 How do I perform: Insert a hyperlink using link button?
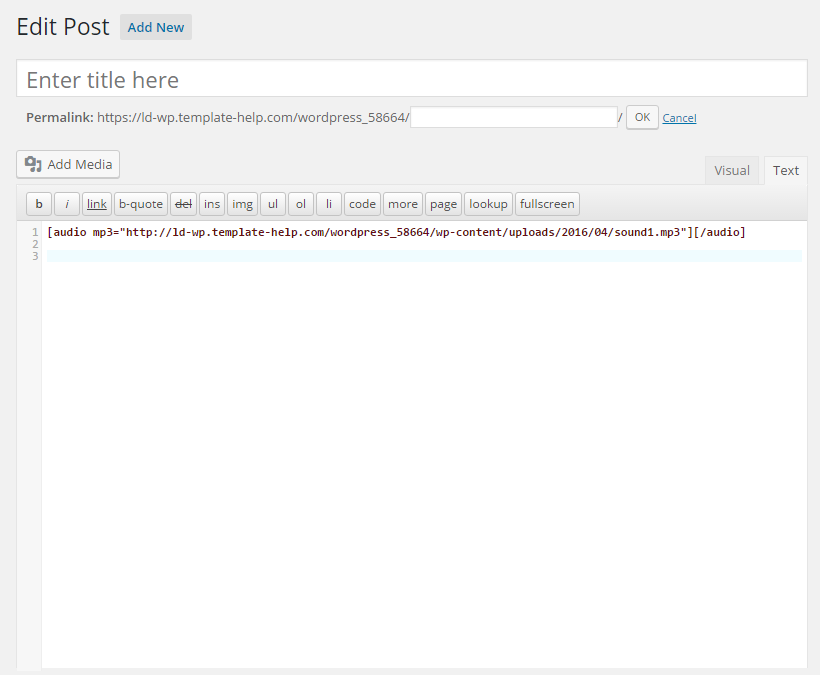point(97,204)
